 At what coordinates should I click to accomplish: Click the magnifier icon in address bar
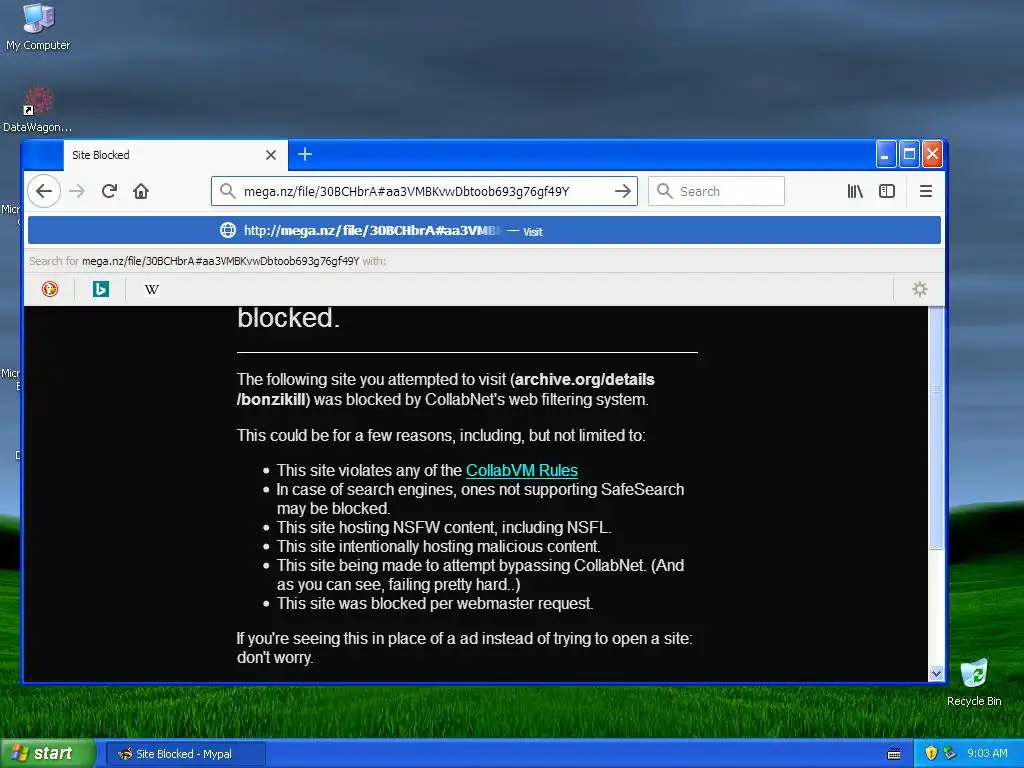(227, 191)
